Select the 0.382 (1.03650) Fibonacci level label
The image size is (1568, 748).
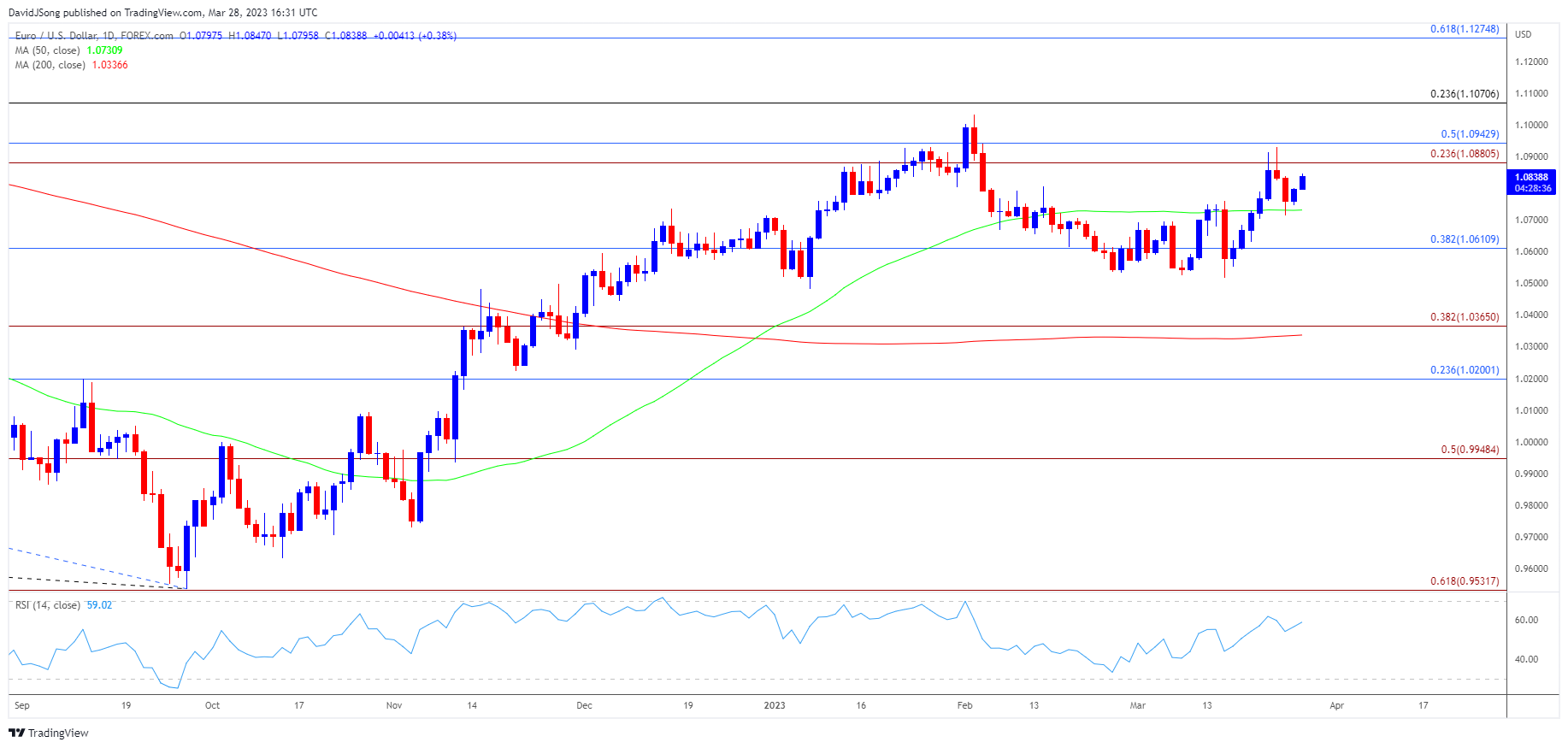click(1465, 317)
